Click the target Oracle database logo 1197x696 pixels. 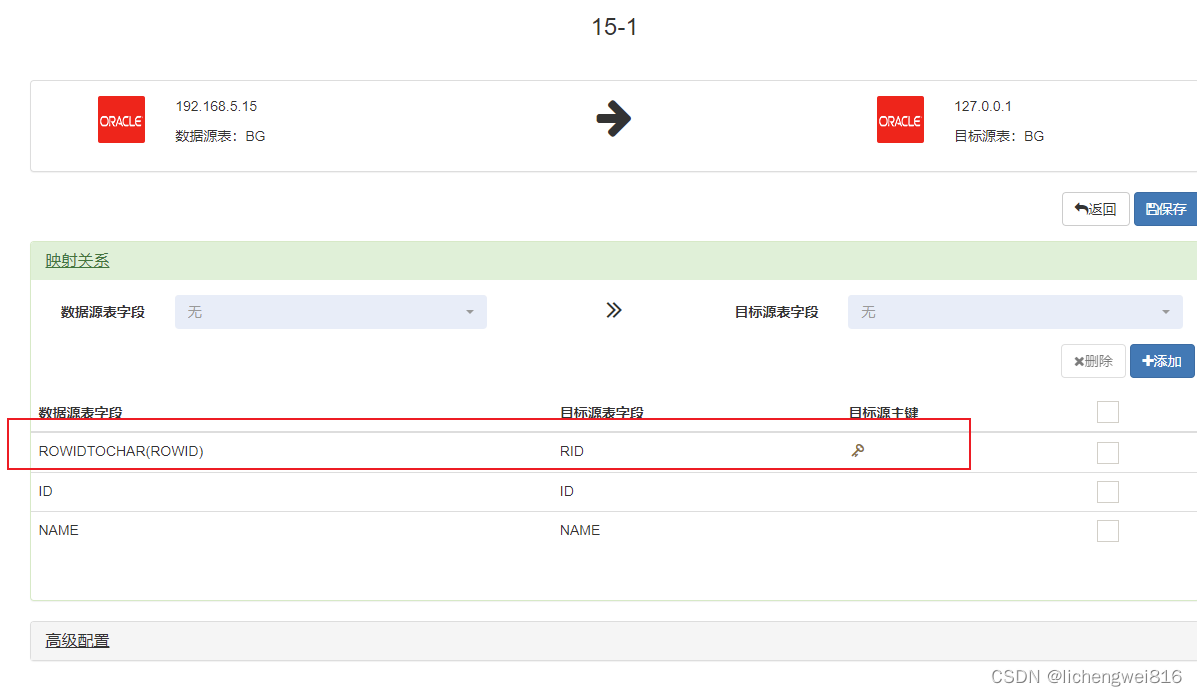click(x=899, y=119)
